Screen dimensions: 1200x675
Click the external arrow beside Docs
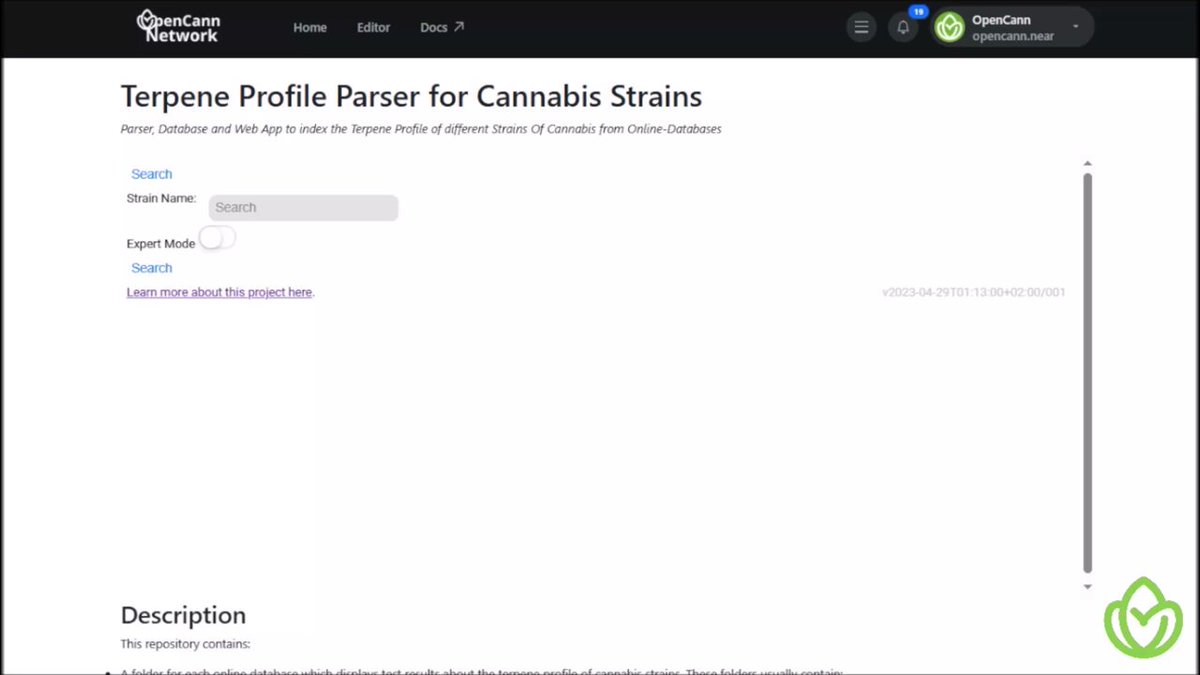click(x=458, y=27)
